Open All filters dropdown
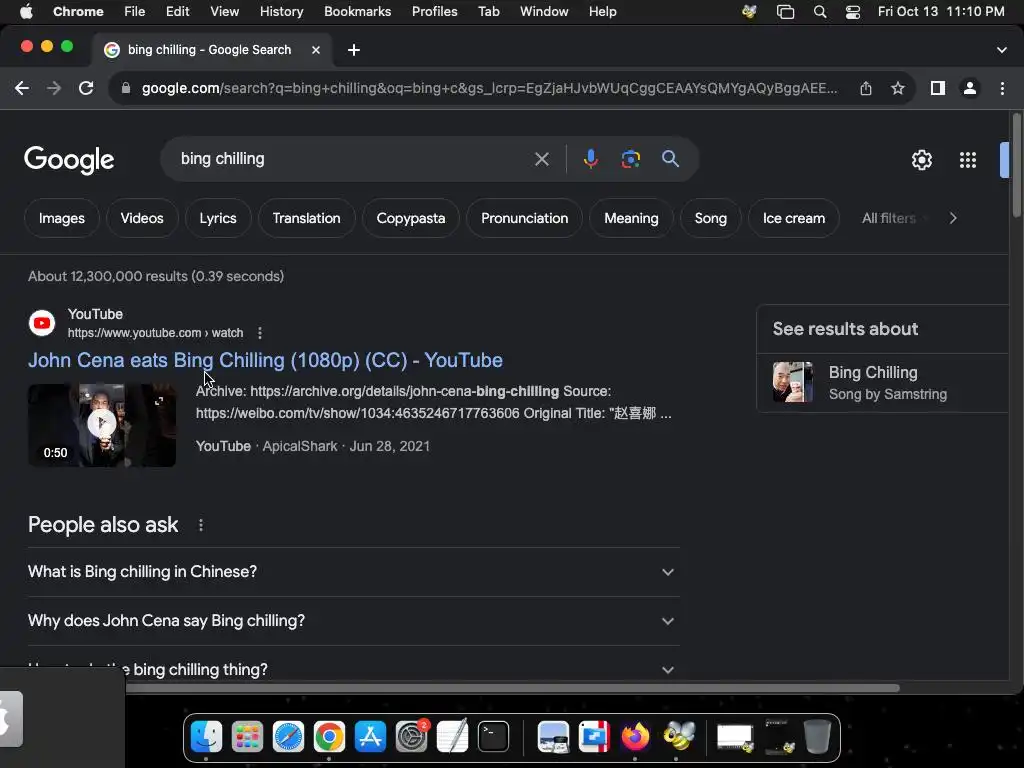This screenshot has width=1024, height=768. [888, 218]
